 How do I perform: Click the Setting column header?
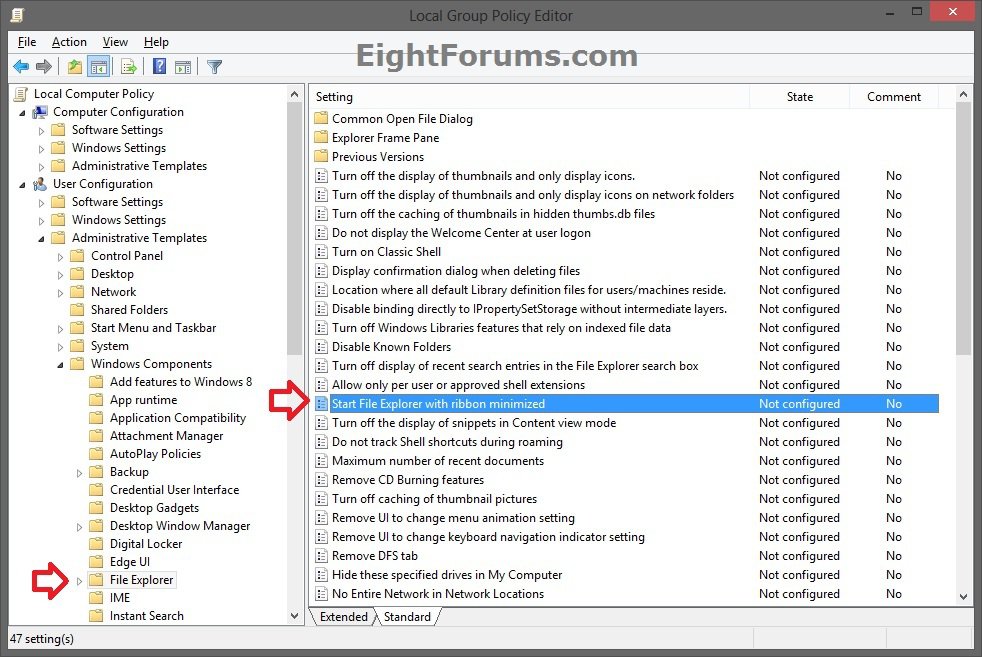coord(530,97)
